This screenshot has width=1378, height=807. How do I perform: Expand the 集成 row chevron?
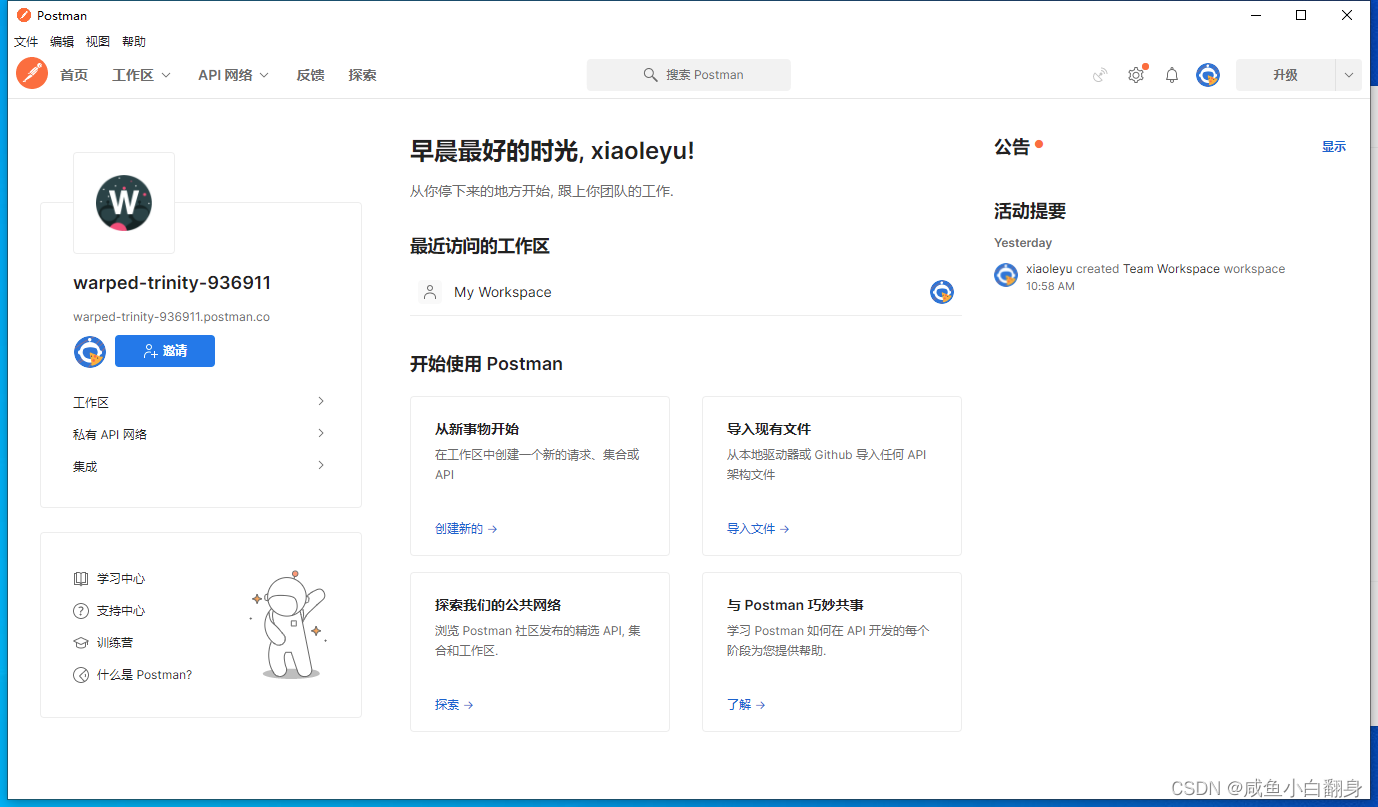(321, 465)
